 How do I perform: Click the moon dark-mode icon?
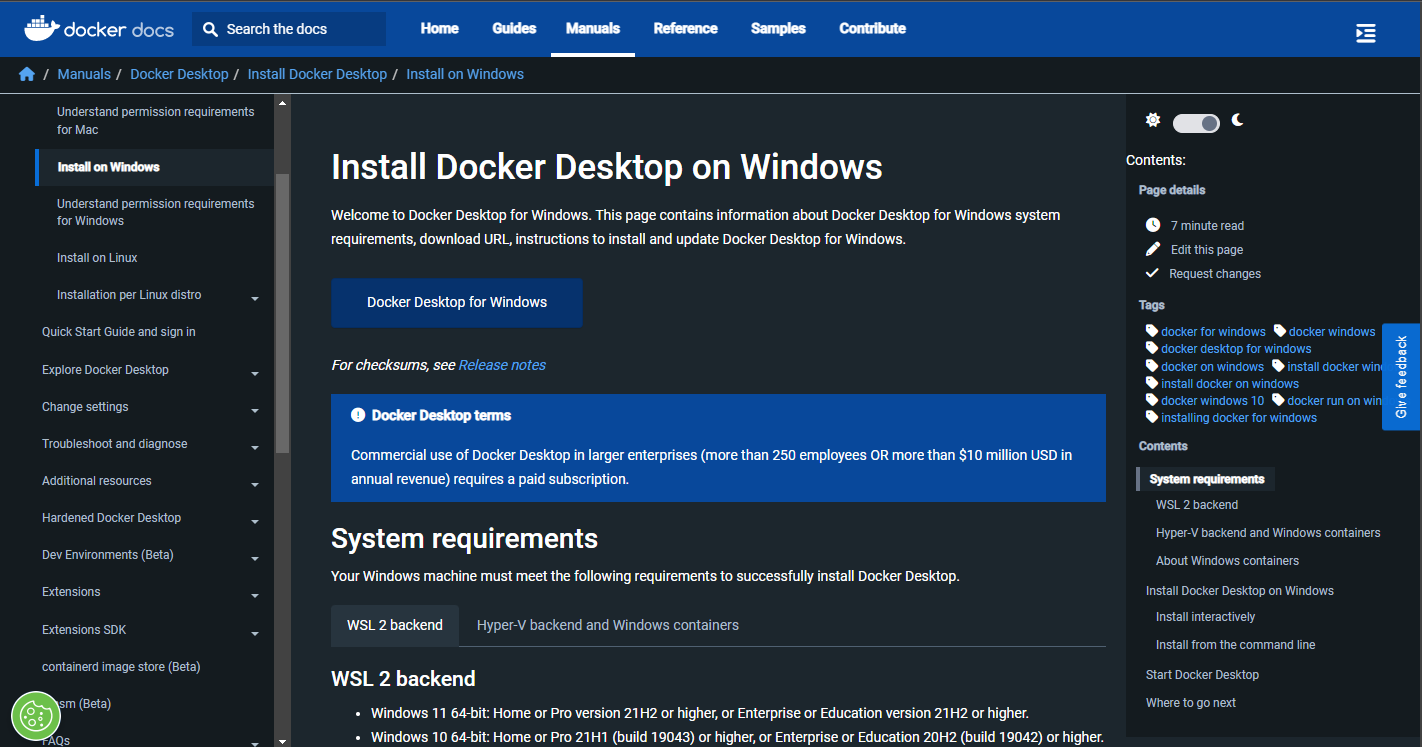click(1238, 120)
